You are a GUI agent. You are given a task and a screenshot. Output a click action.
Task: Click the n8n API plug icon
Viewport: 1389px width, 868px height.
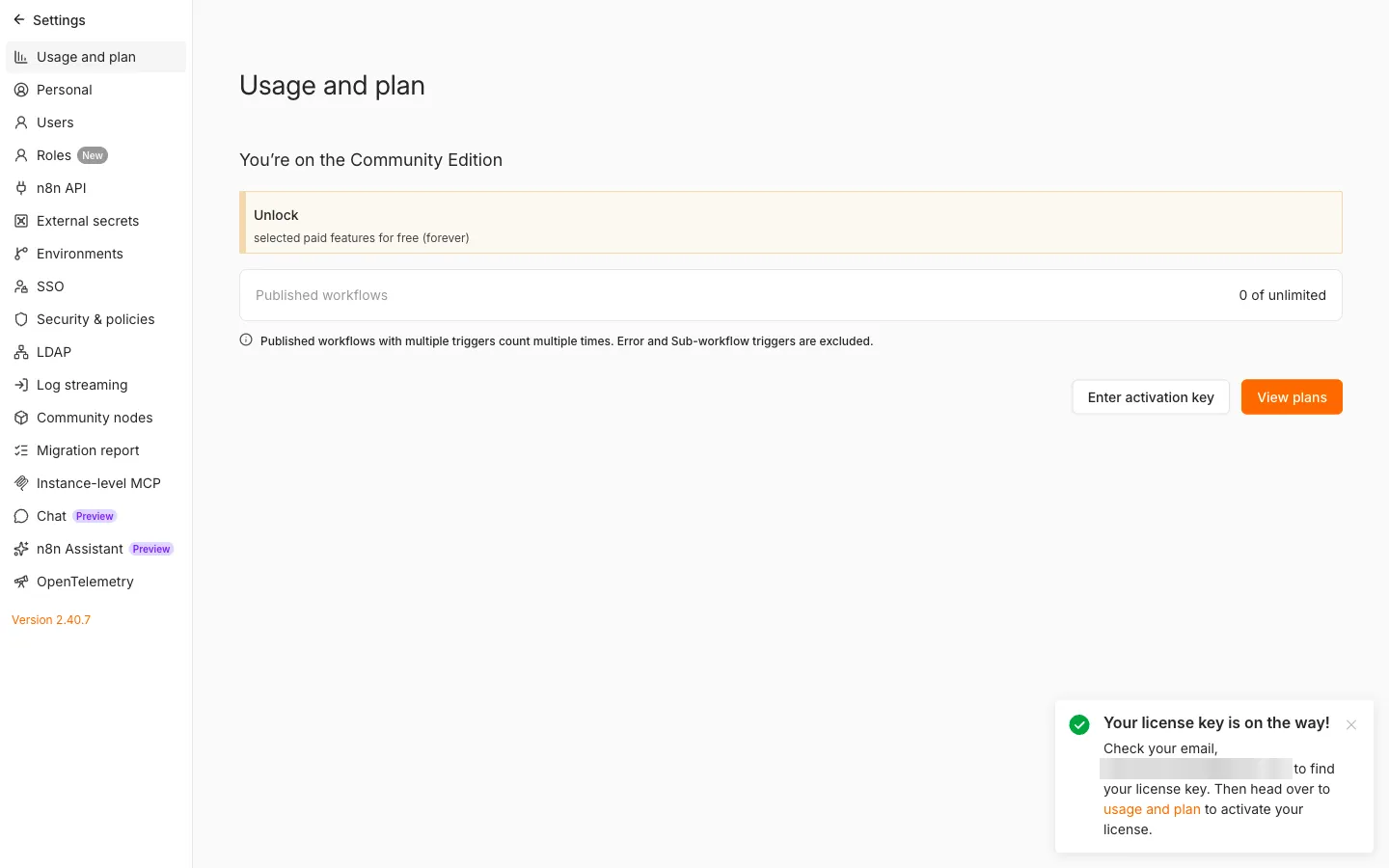[21, 188]
